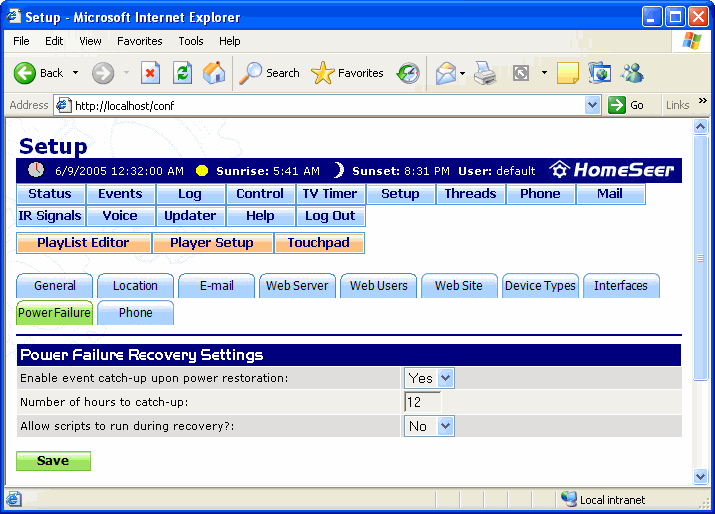Image resolution: width=715 pixels, height=514 pixels.
Task: Click the Windows flag logo
Action: [692, 41]
